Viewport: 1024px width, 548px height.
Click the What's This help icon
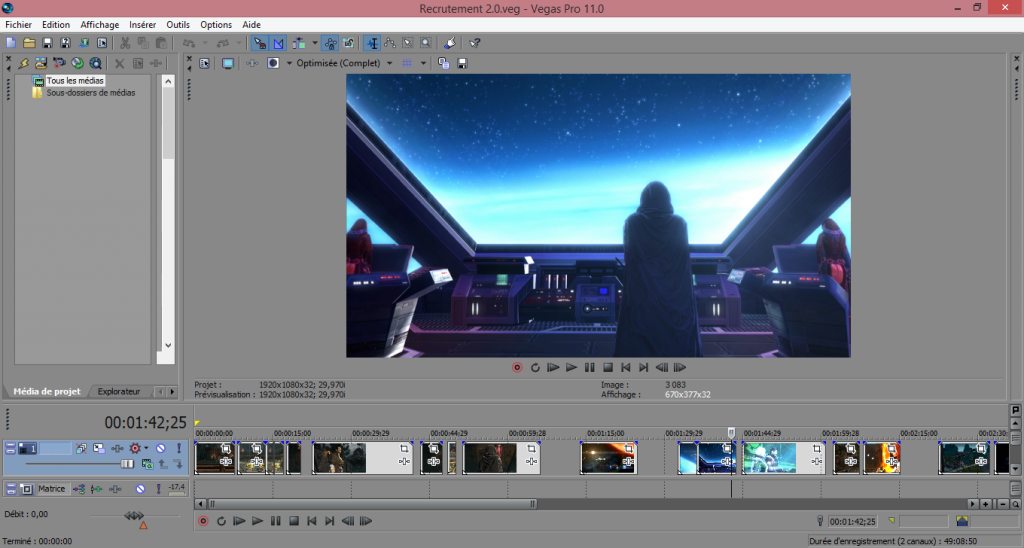click(474, 43)
